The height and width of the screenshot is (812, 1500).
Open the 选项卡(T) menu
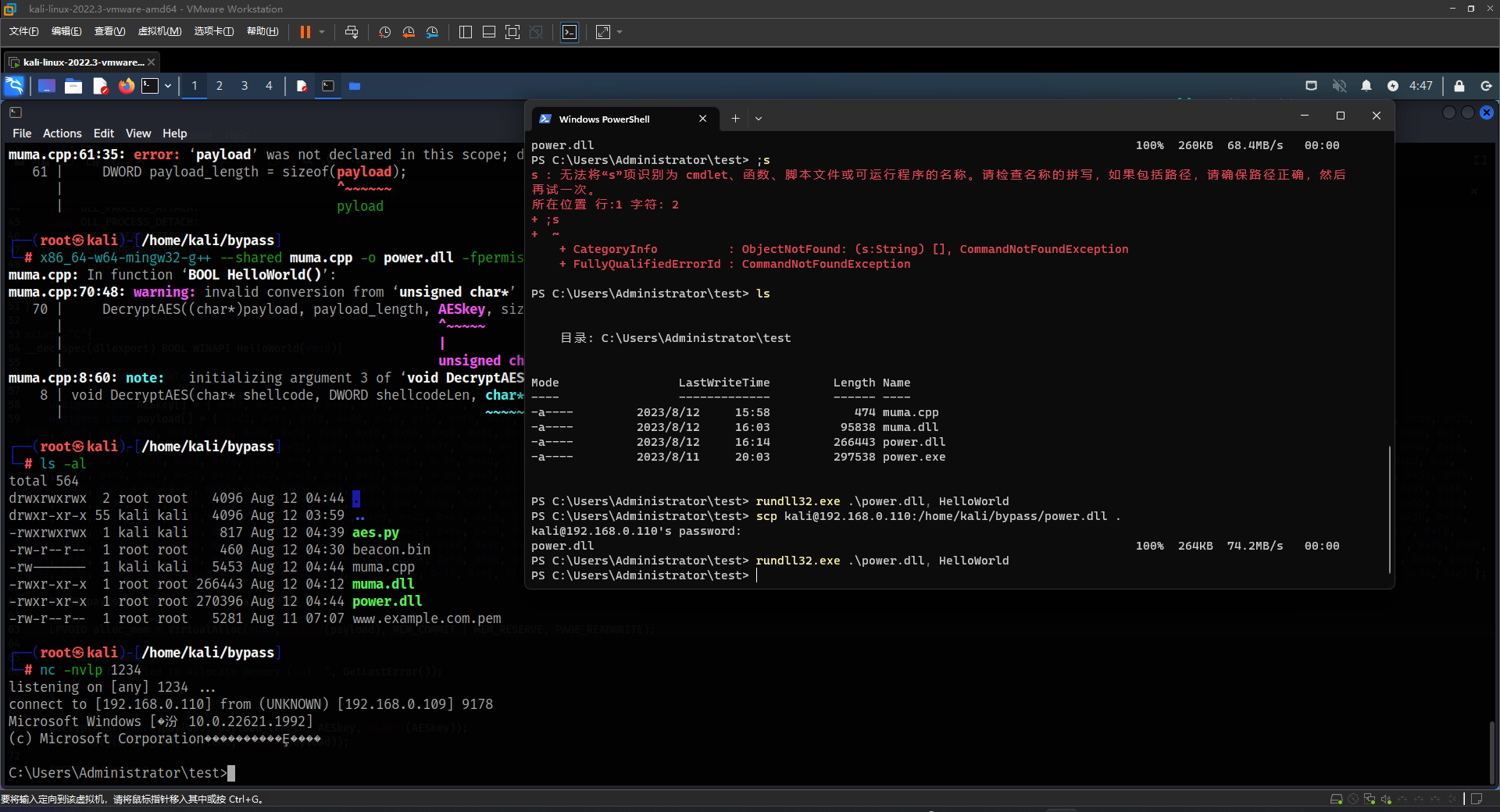click(213, 31)
